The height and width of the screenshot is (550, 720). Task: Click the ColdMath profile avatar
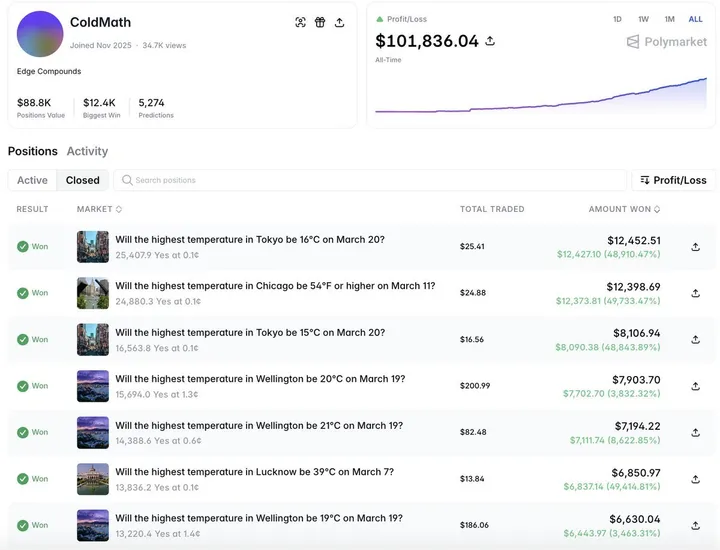click(x=40, y=34)
